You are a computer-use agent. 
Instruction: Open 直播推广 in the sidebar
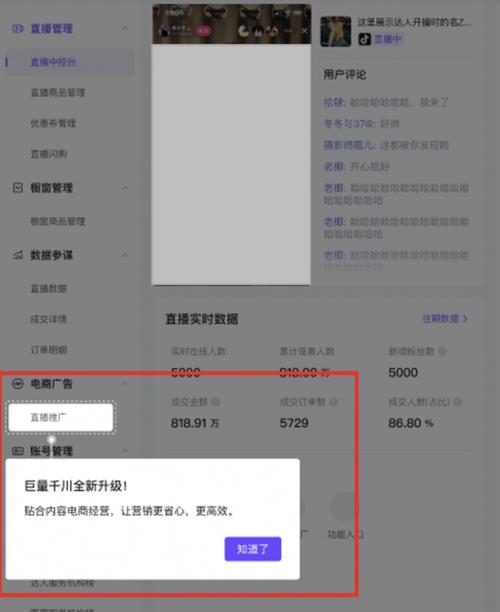pyautogui.click(x=61, y=417)
